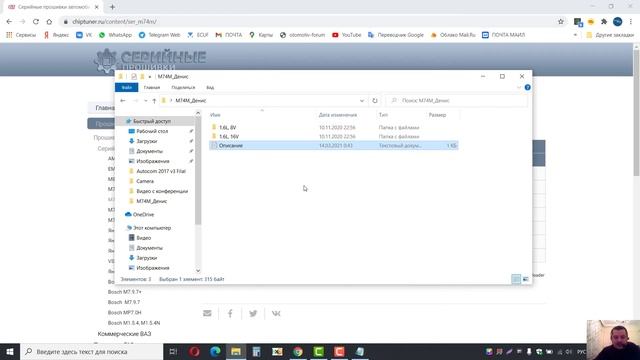640x360 pixels.
Task: Sort by Размер column header
Action: (x=438, y=115)
